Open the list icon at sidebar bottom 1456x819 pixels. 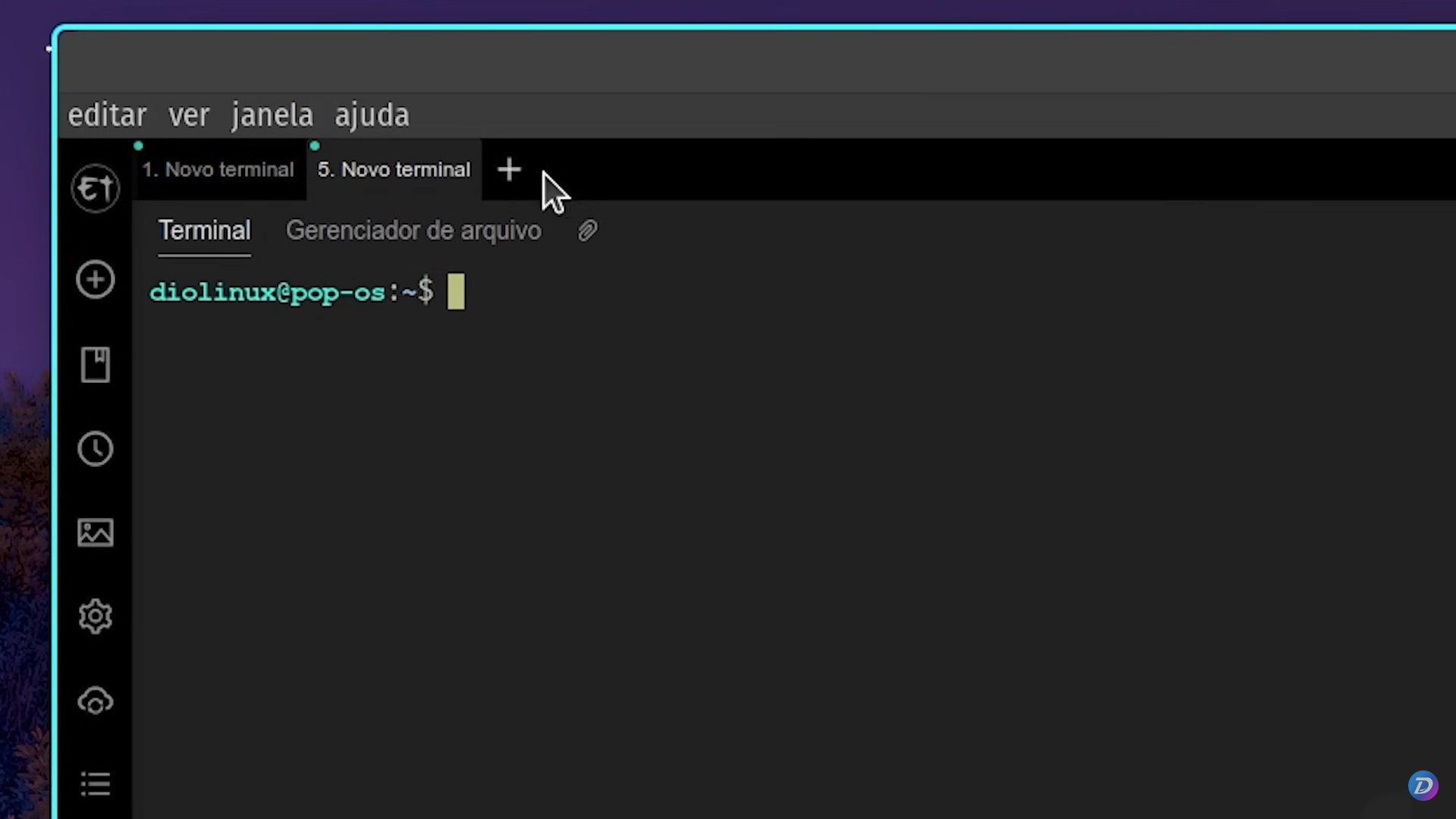coord(95,785)
